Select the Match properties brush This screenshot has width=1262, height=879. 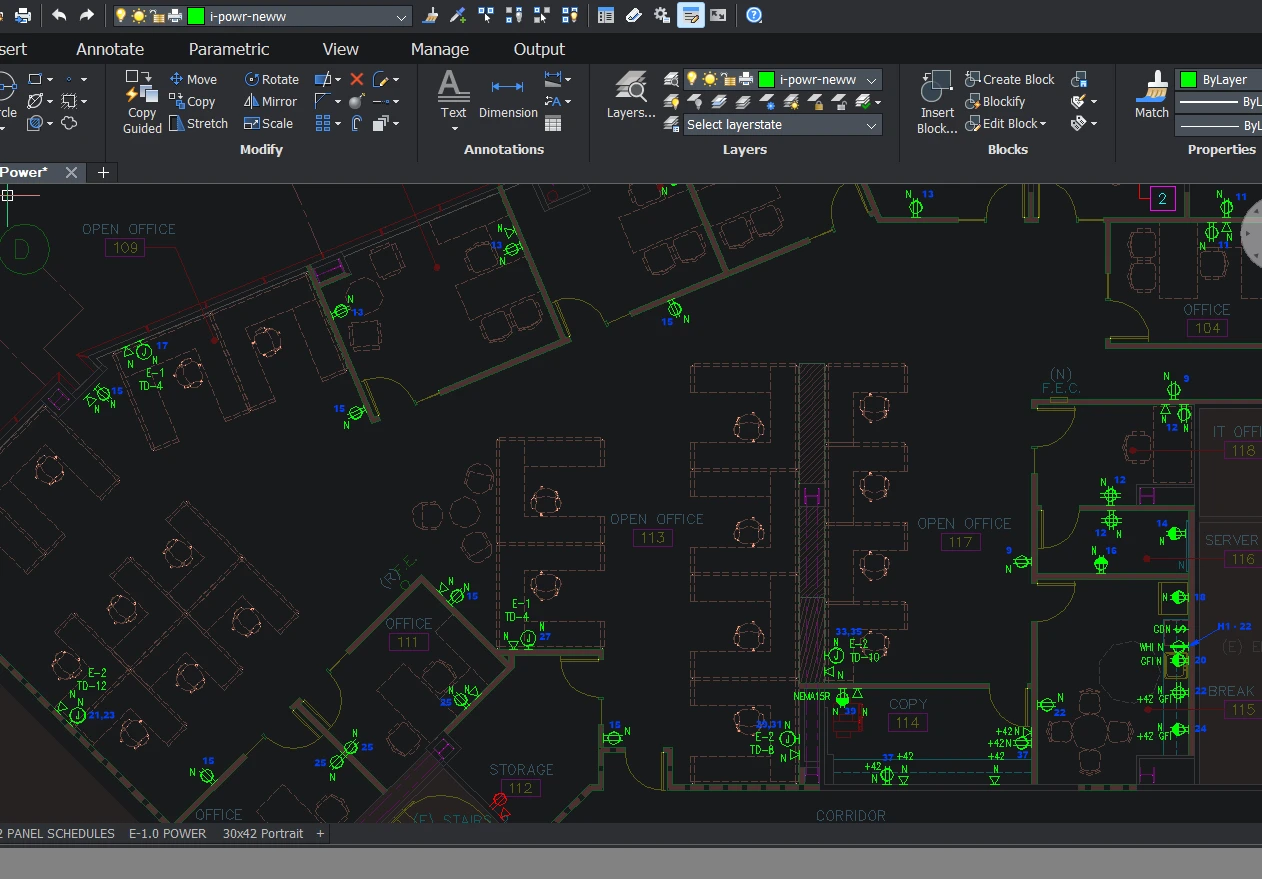point(1152,95)
